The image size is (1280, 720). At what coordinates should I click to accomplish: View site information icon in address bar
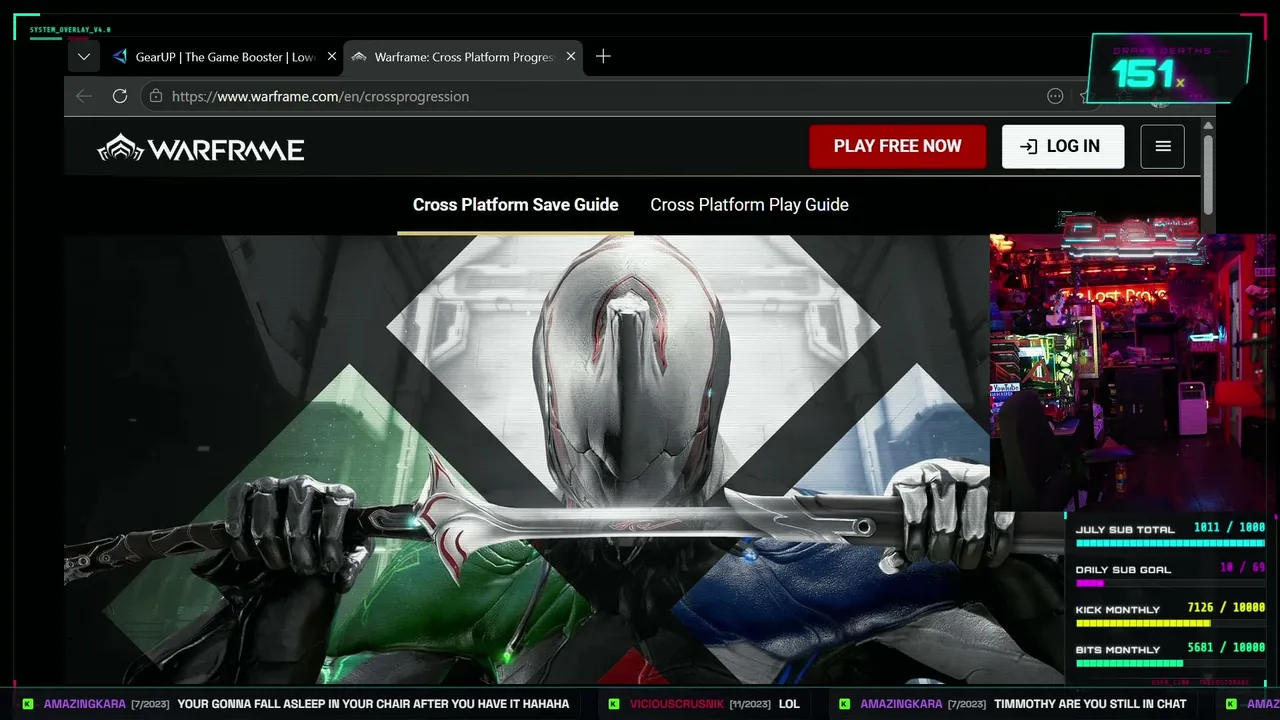click(x=155, y=96)
